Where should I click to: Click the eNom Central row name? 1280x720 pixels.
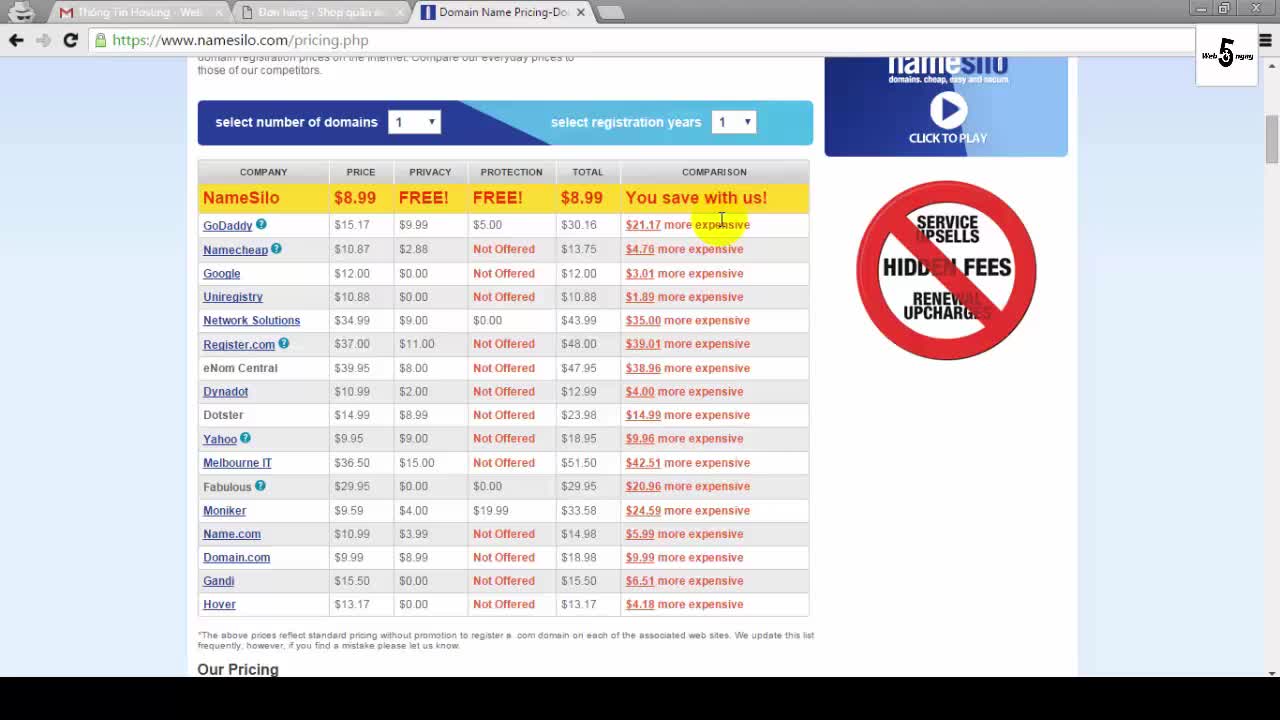click(240, 368)
